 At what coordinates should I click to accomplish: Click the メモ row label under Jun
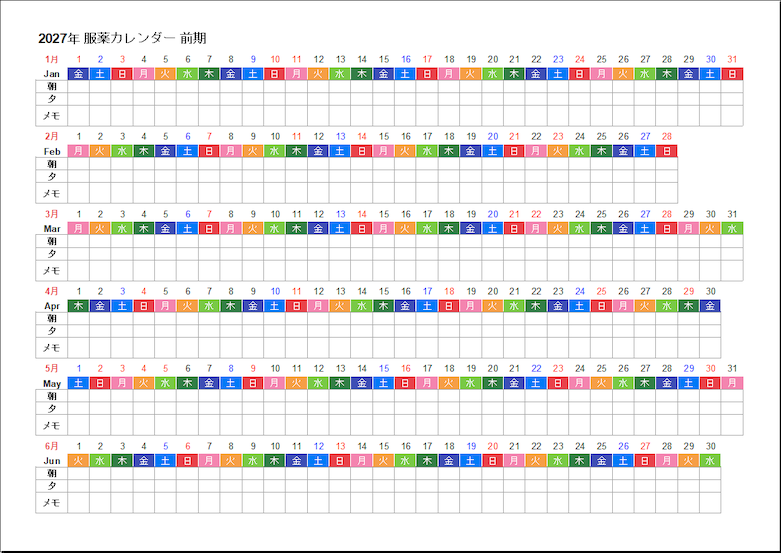[x=51, y=503]
